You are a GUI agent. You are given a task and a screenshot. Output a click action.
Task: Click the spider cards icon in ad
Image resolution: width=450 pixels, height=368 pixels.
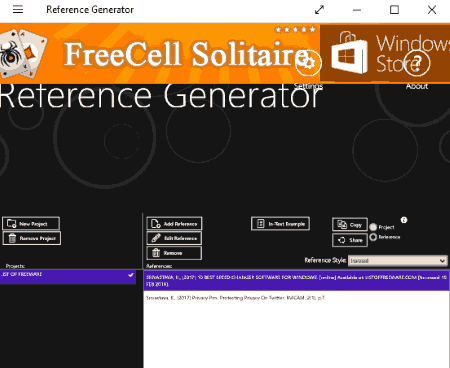click(23, 53)
